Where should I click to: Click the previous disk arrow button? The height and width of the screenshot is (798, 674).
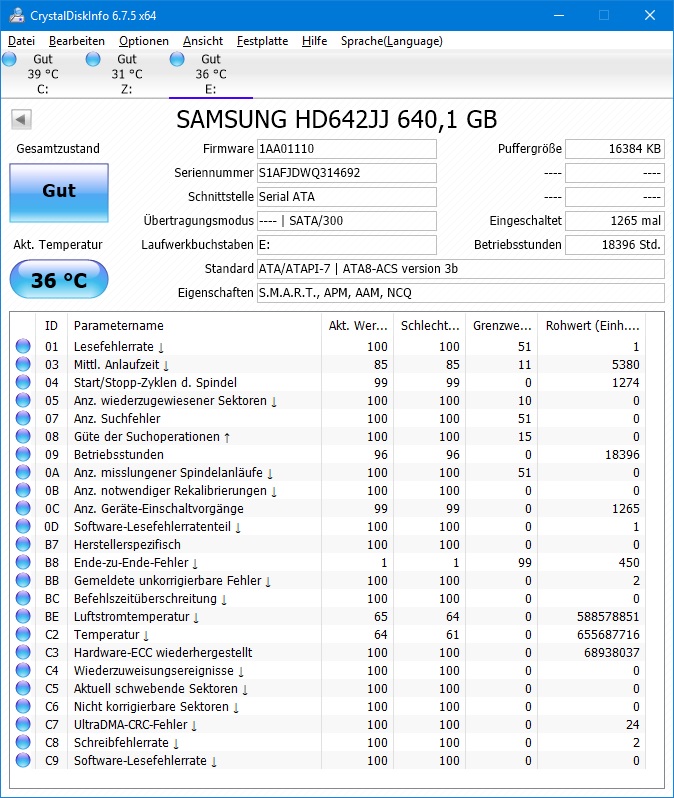21,120
